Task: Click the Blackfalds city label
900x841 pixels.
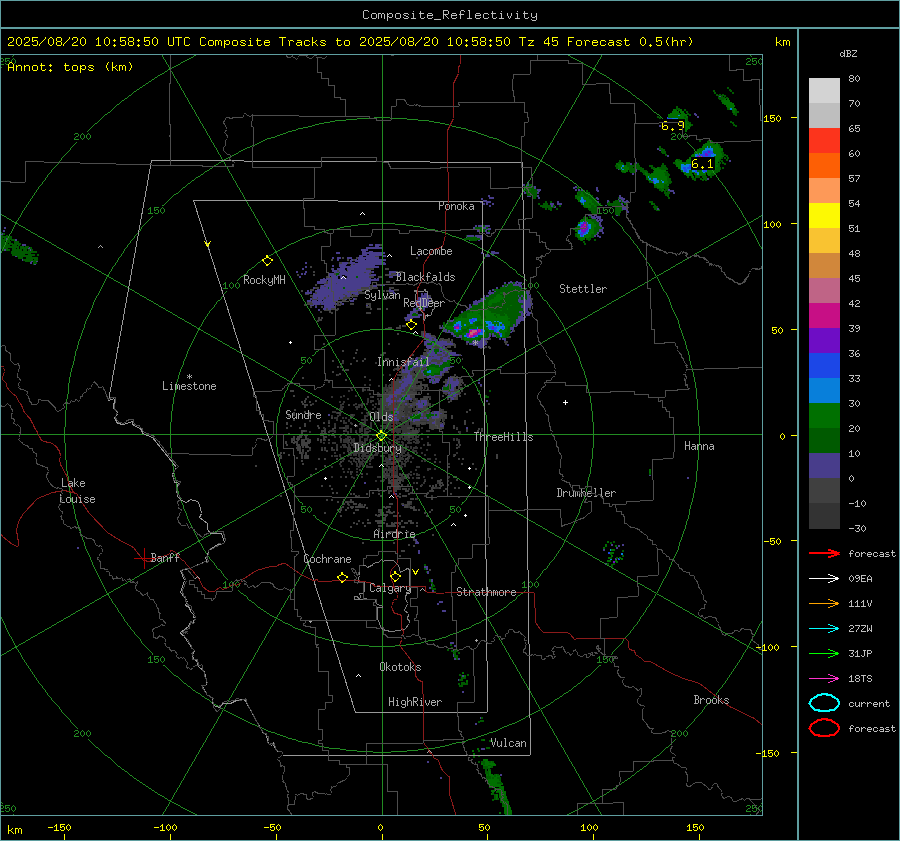Action: click(425, 277)
